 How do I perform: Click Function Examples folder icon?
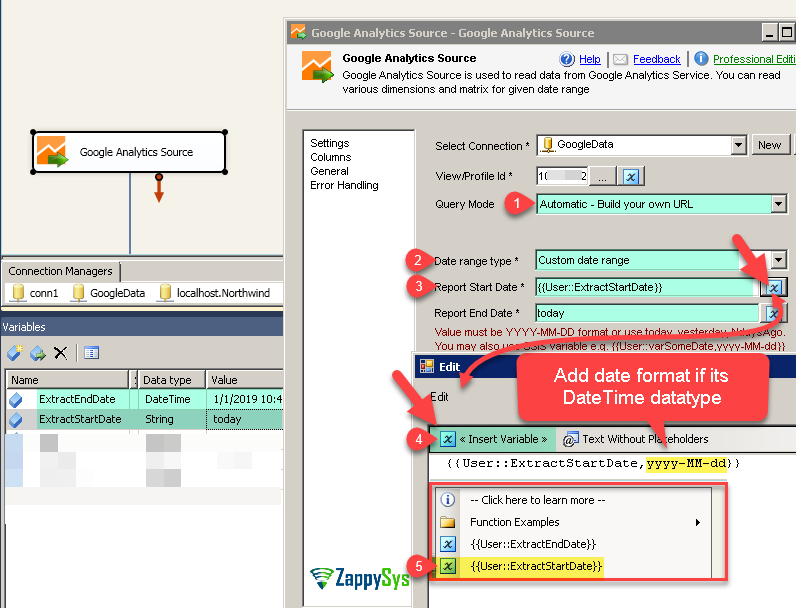(x=447, y=522)
